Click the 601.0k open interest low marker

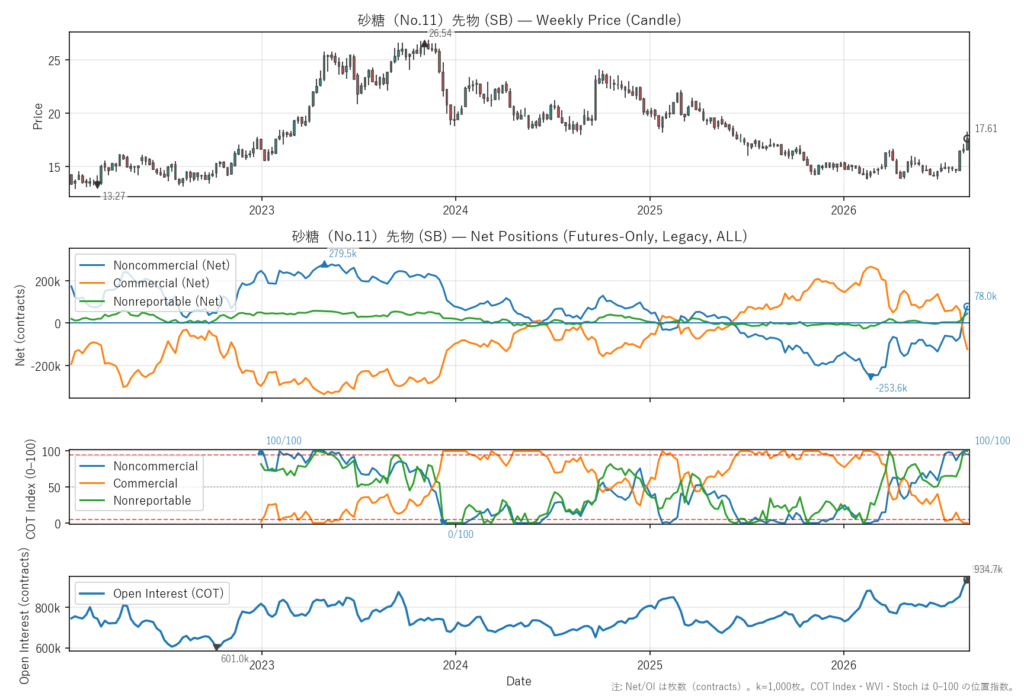(x=217, y=647)
